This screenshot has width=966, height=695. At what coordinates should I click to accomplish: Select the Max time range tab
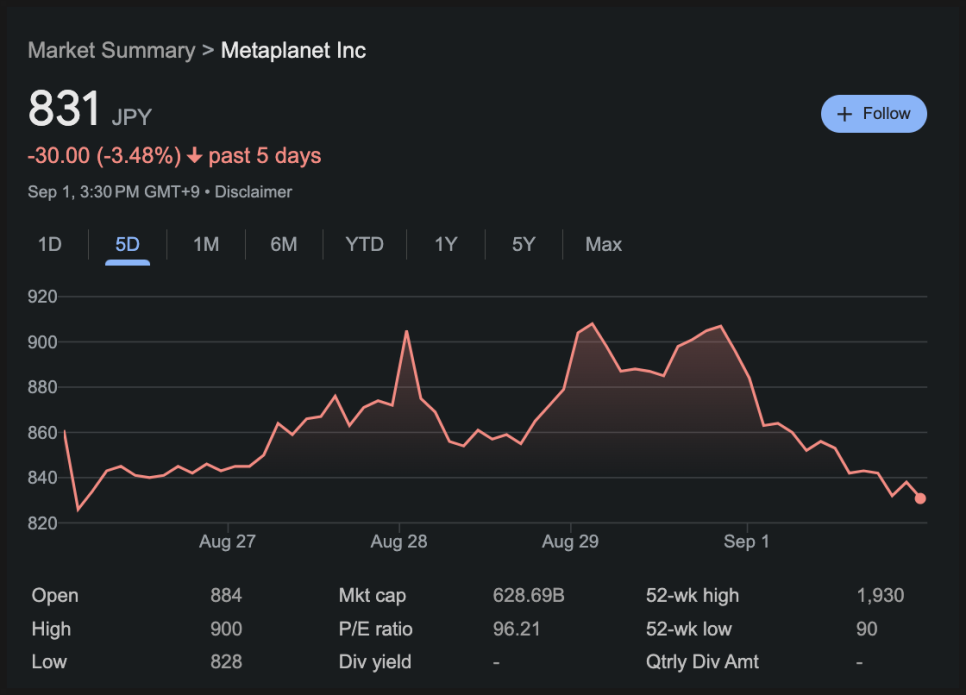pyautogui.click(x=604, y=245)
